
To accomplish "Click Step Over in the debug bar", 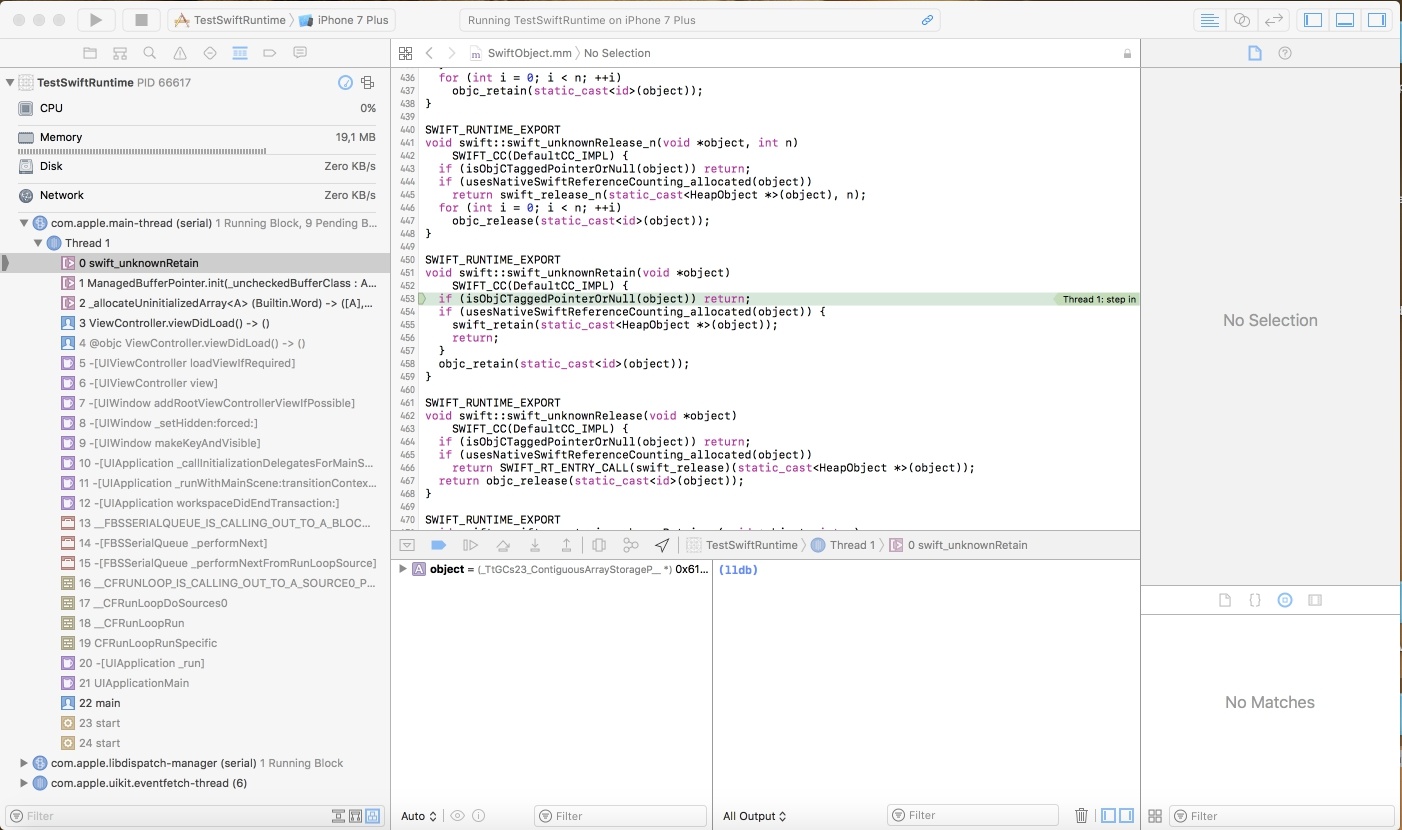I will 503,545.
